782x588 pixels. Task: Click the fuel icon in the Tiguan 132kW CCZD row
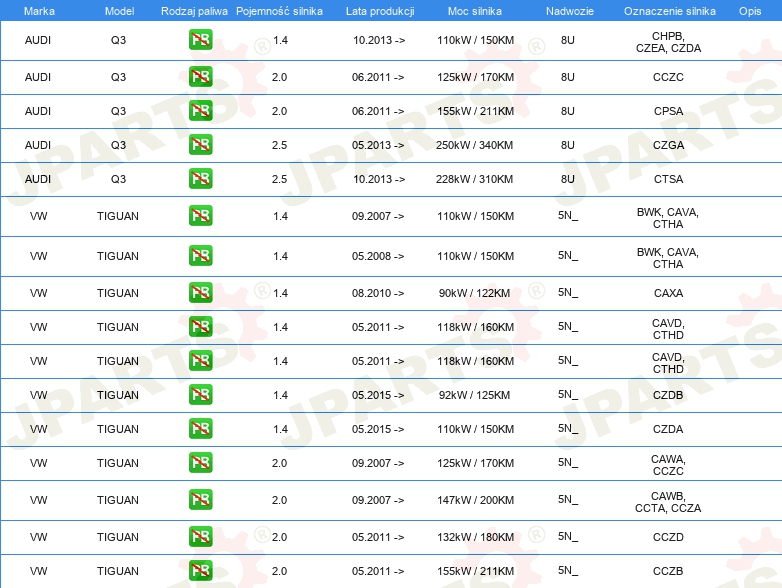200,537
